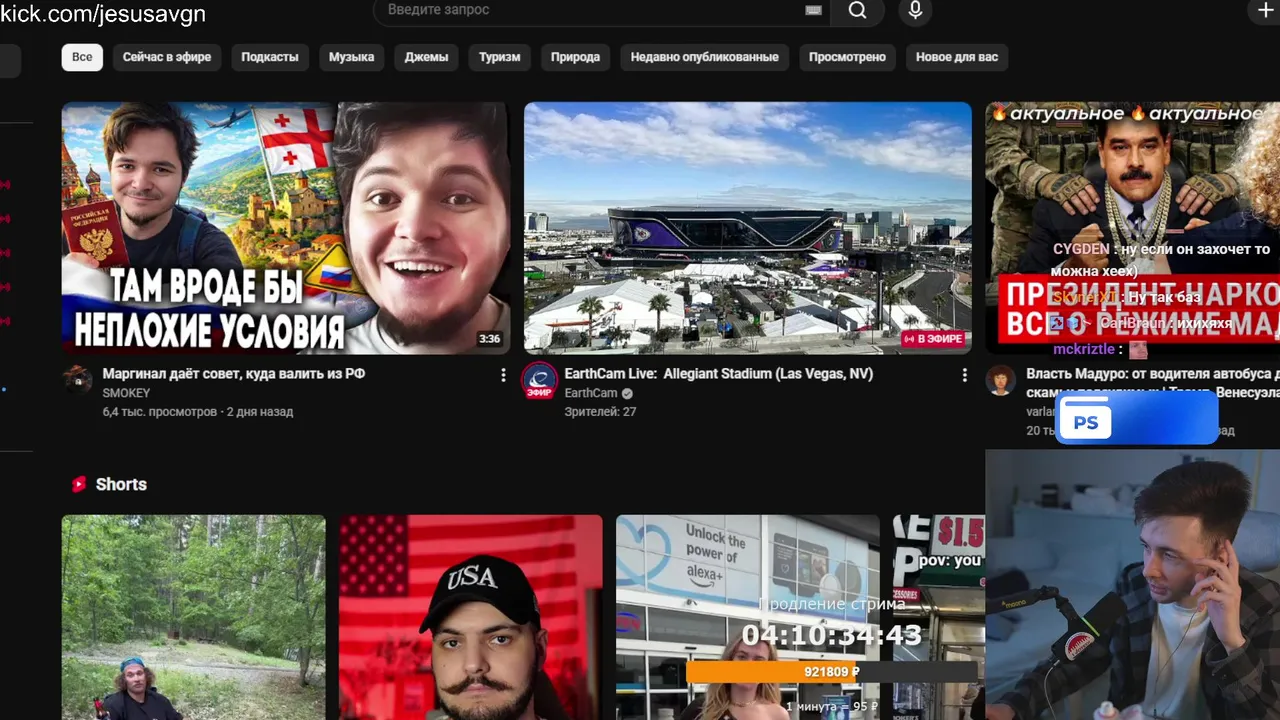Click the Зрителей: 27 viewer count
Image resolution: width=1280 pixels, height=720 pixels.
point(600,411)
